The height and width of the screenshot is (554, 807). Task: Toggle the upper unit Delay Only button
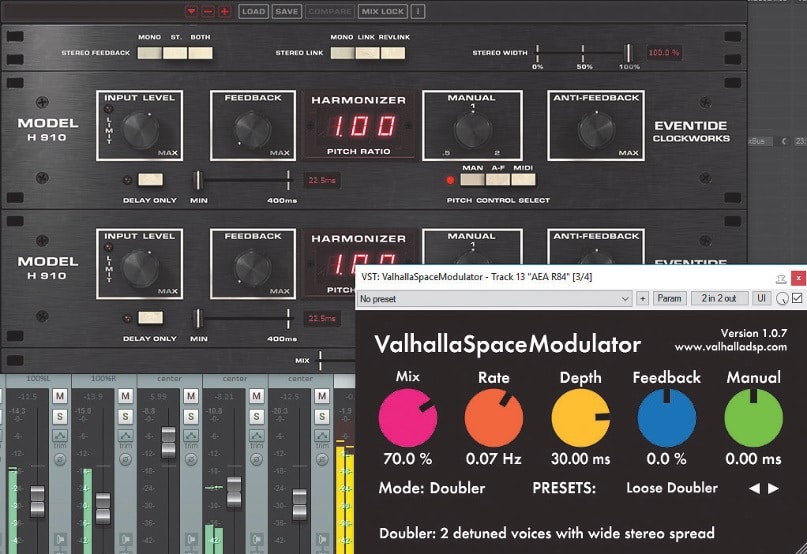coord(151,180)
